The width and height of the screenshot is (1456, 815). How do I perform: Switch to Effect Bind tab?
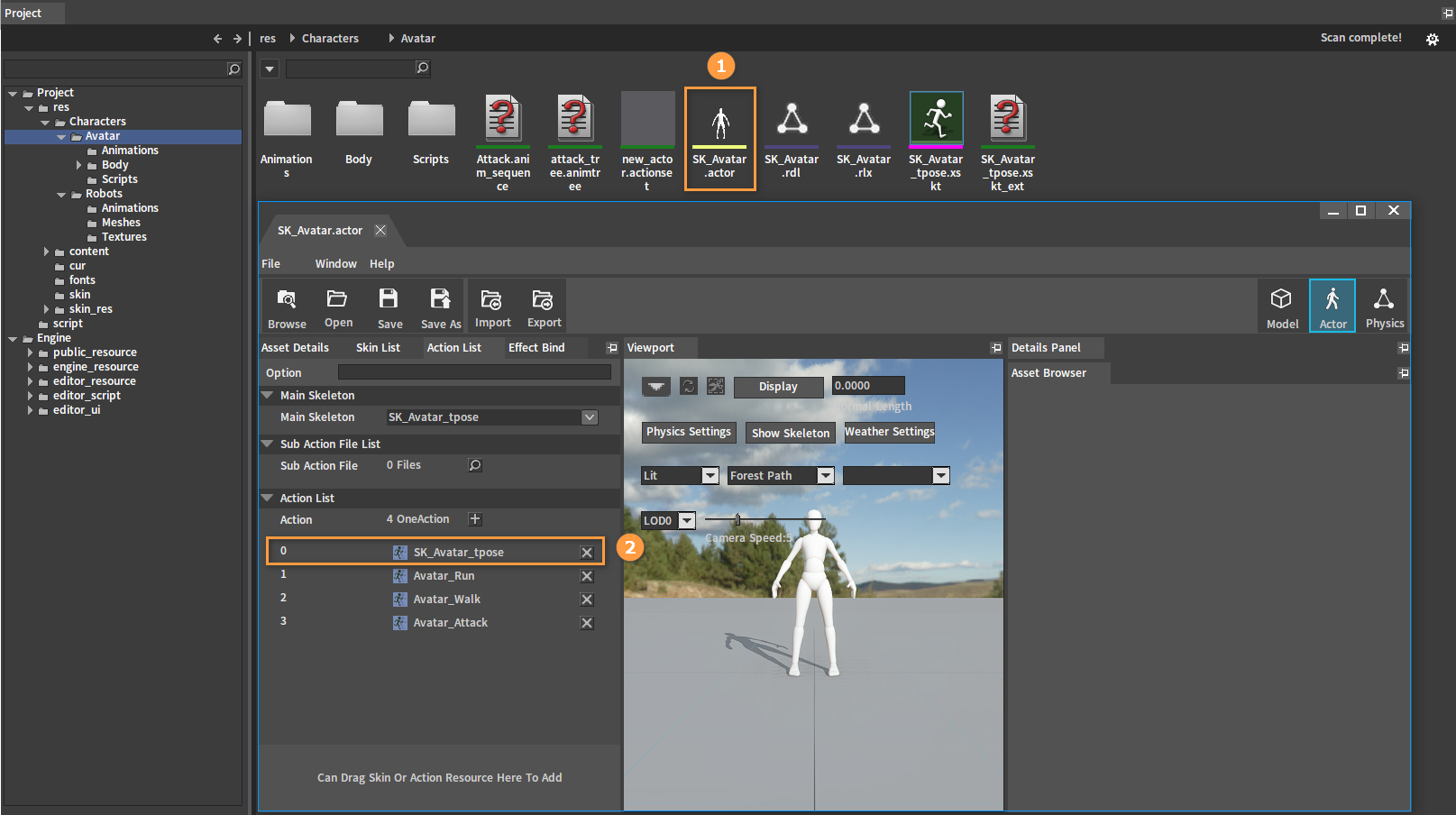(536, 348)
